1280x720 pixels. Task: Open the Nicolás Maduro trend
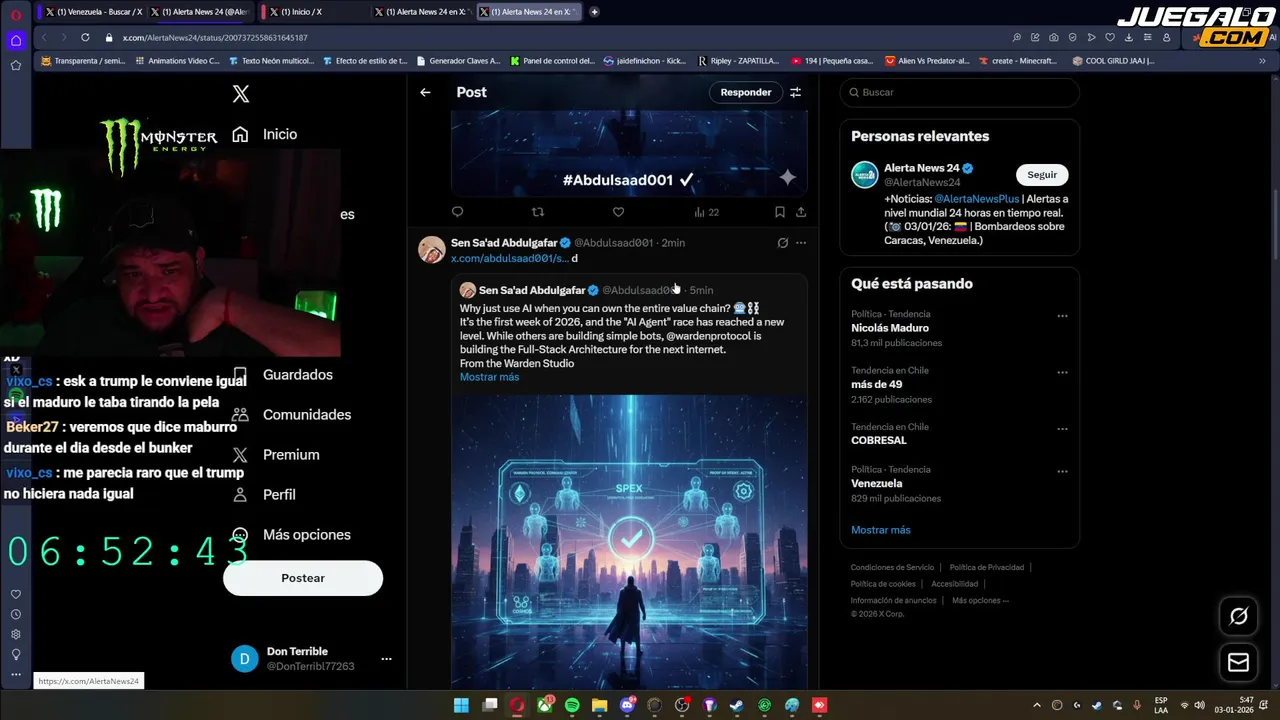tap(890, 328)
